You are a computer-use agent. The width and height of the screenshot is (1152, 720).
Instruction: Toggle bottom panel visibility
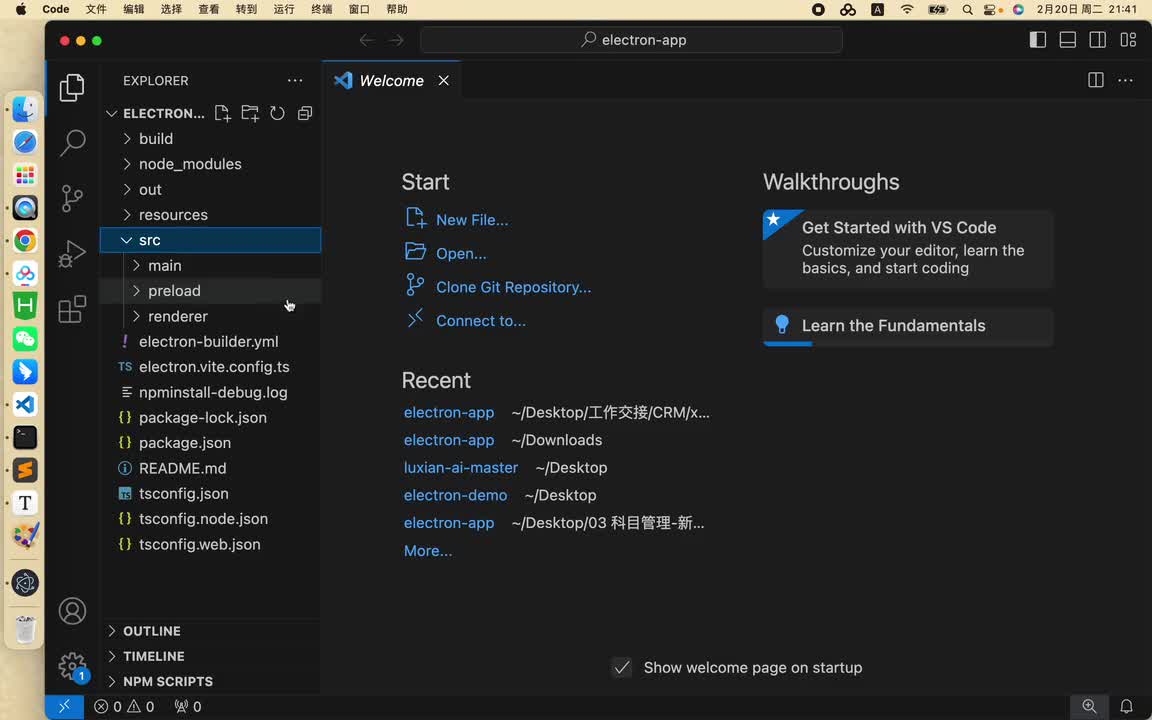click(1068, 40)
